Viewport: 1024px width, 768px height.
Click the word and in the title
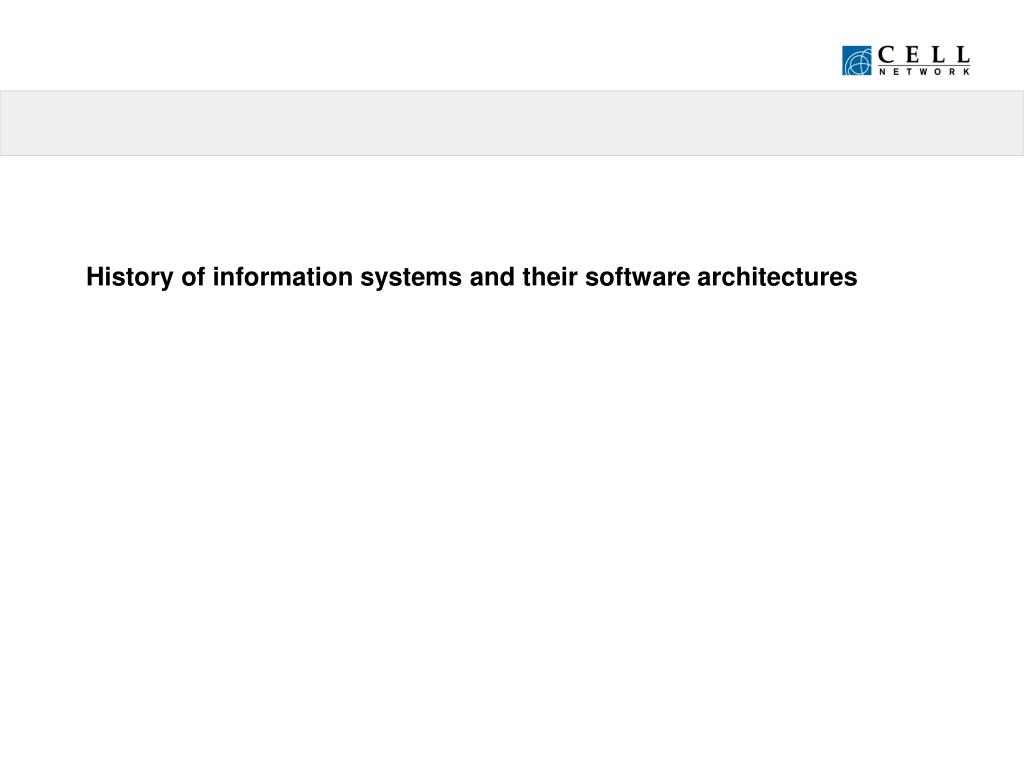[x=492, y=276]
